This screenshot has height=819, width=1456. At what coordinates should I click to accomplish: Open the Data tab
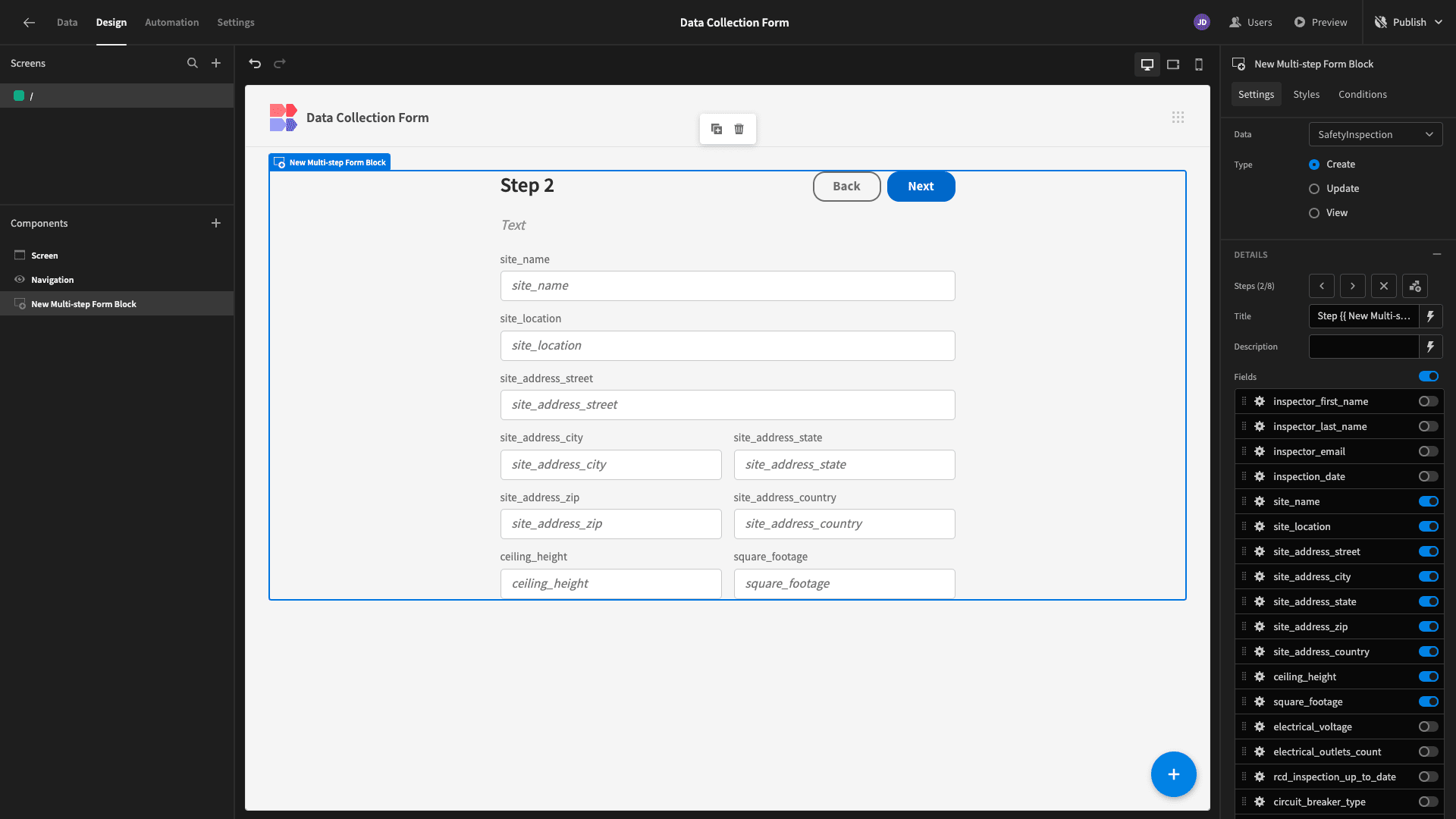click(x=67, y=23)
